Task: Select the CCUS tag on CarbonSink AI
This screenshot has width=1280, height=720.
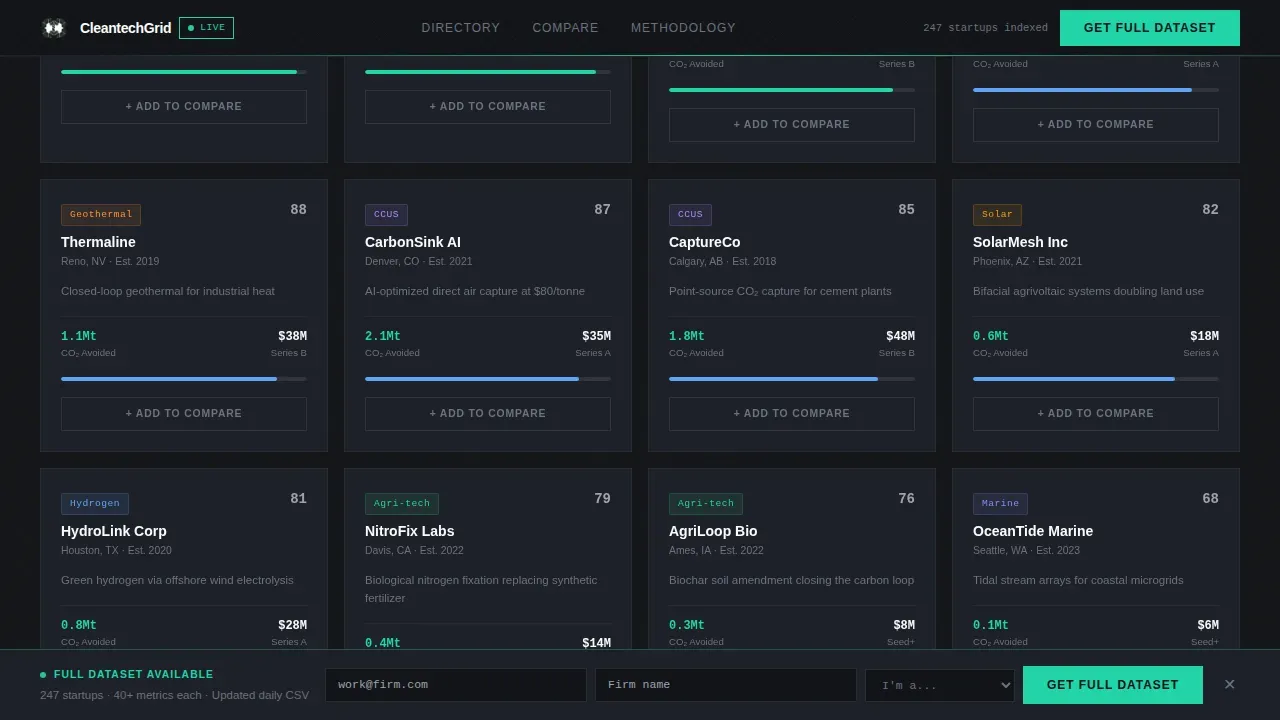Action: tap(386, 215)
